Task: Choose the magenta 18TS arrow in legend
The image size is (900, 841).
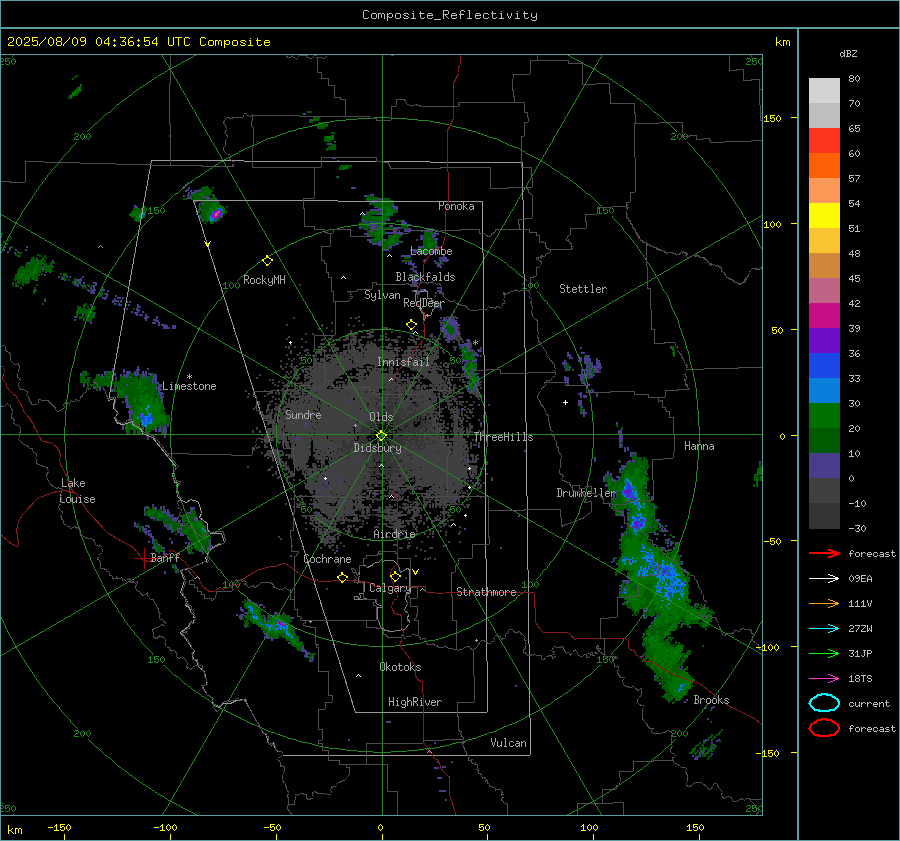Action: tap(824, 679)
